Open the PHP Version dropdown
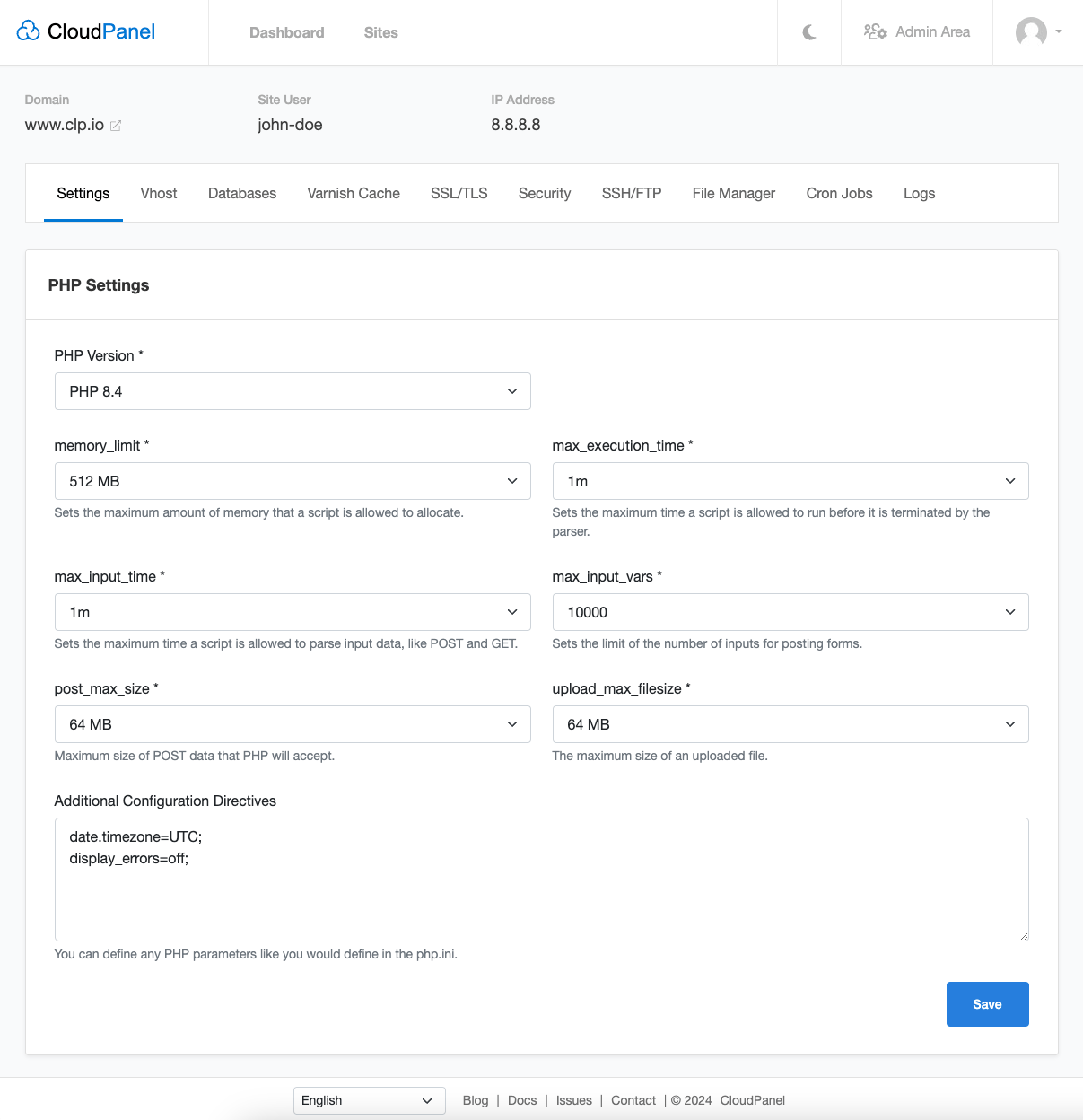 coord(293,391)
